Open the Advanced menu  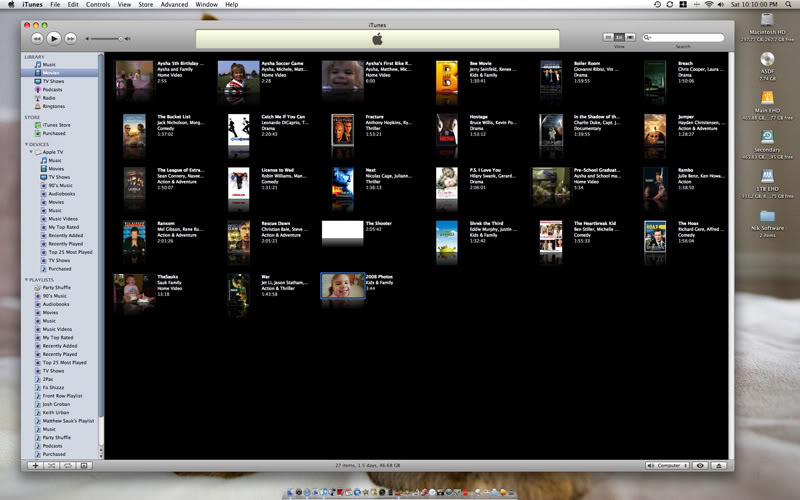174,5
